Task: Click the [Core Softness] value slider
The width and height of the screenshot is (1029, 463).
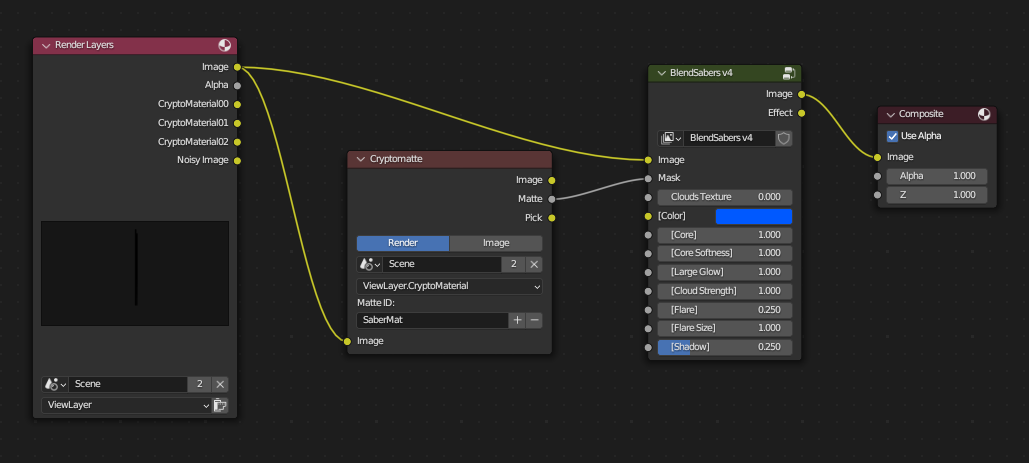Action: (725, 253)
